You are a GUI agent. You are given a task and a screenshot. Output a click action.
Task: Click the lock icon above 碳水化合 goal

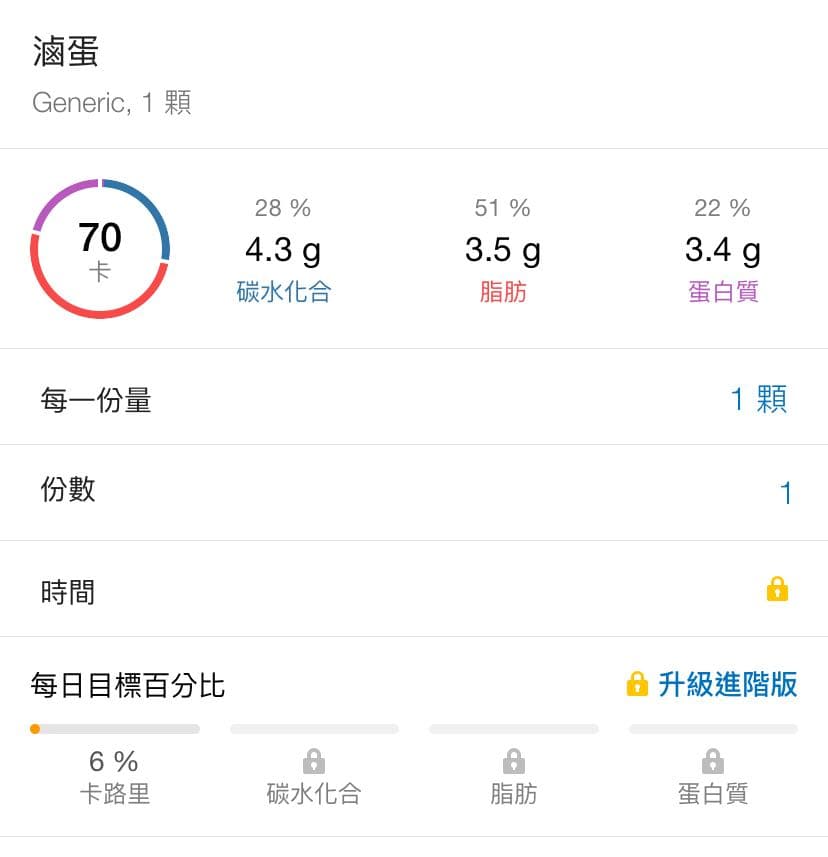pos(314,761)
